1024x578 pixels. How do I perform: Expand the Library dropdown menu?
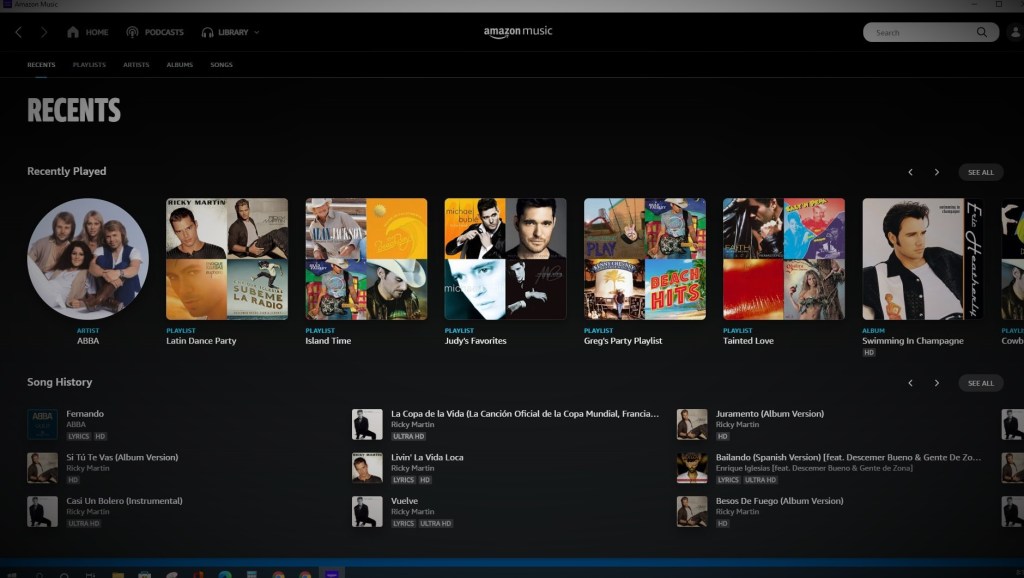[256, 32]
